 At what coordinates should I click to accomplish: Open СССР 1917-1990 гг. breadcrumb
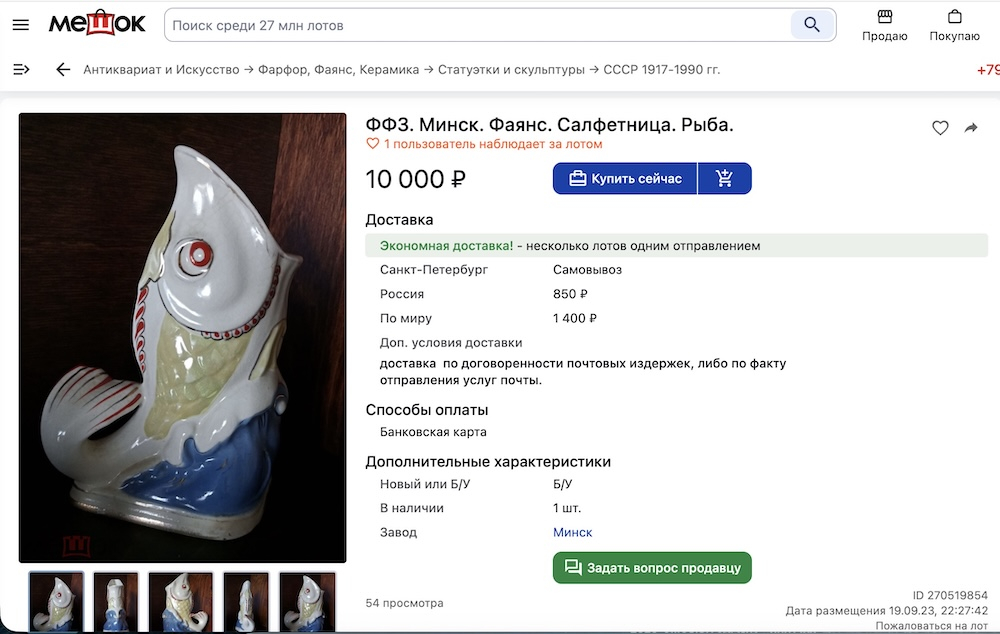tap(662, 70)
